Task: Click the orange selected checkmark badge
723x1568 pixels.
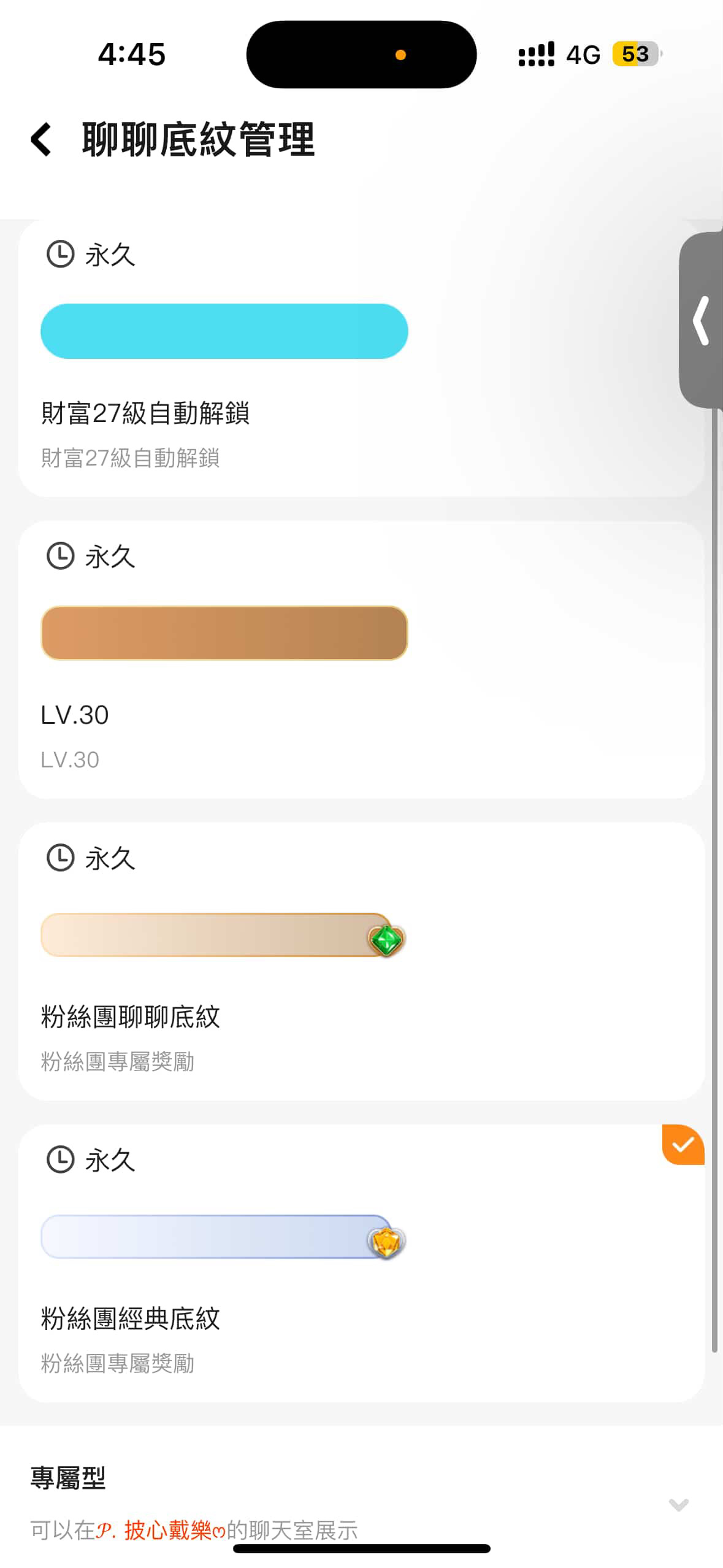Action: [683, 1144]
